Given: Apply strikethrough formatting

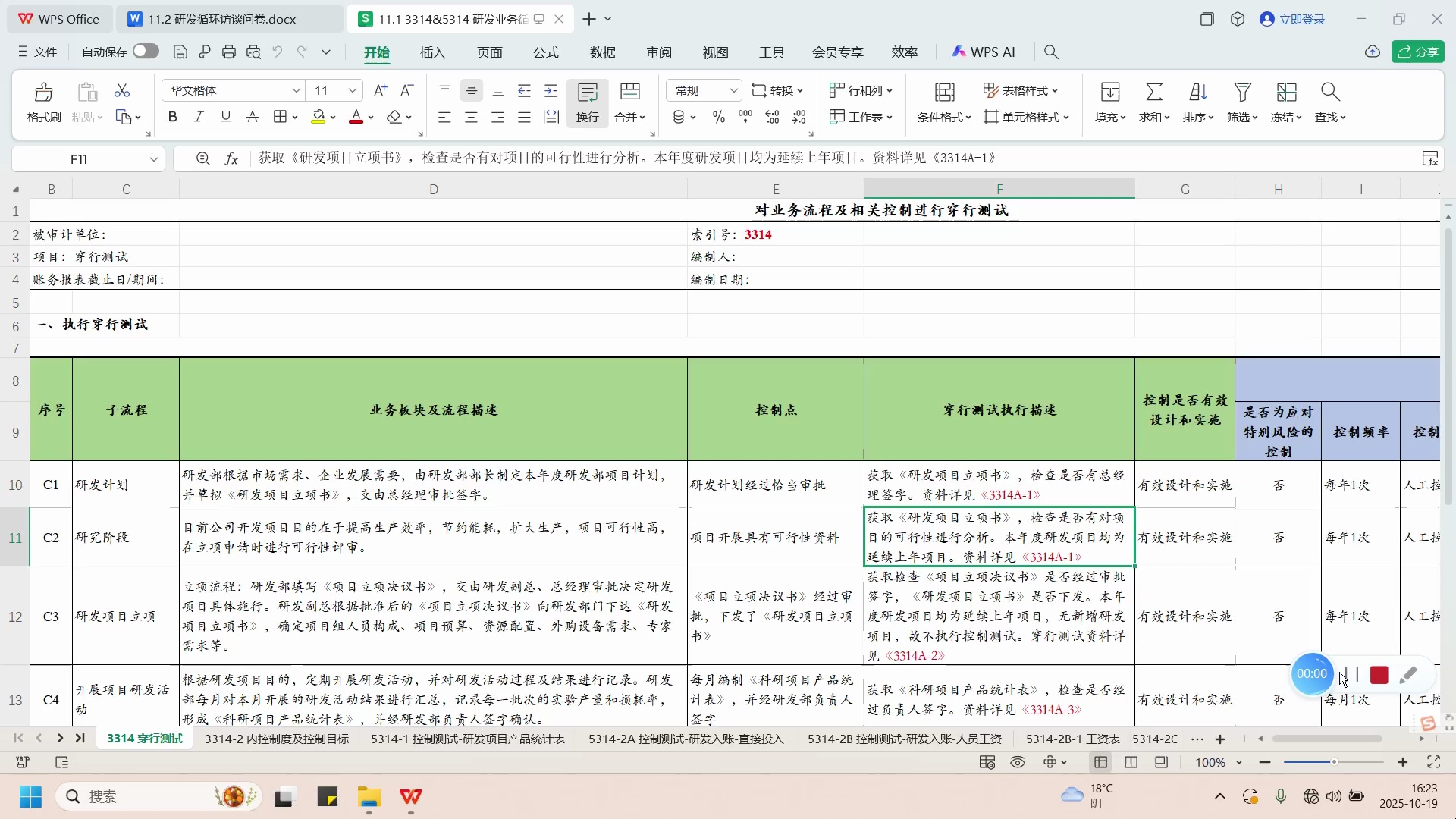Looking at the screenshot, I should pyautogui.click(x=253, y=117).
